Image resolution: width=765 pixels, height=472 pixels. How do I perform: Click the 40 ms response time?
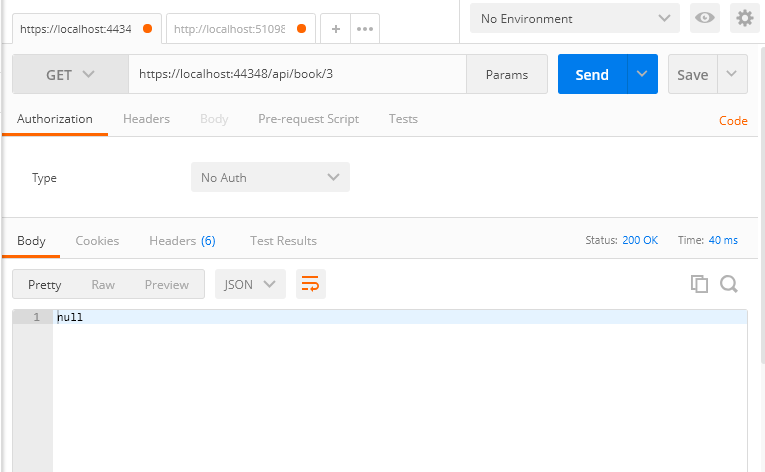coord(723,240)
